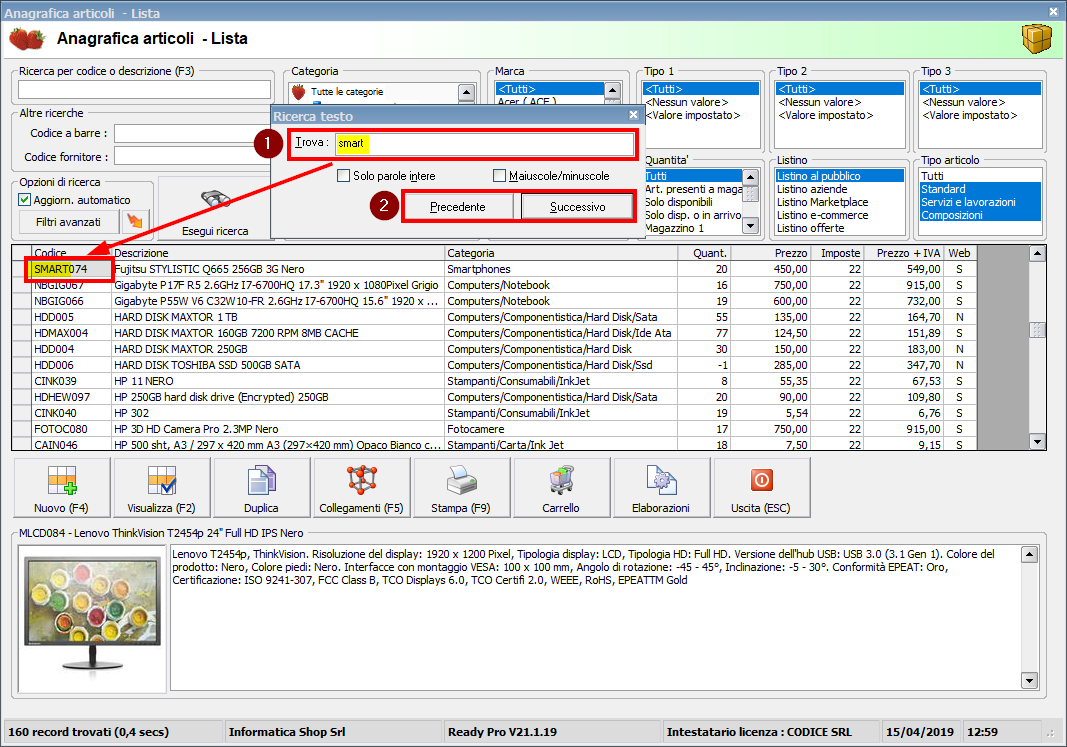Select <Tutti> in Tipo 3 list
Image resolution: width=1067 pixels, height=747 pixels.
click(x=980, y=89)
